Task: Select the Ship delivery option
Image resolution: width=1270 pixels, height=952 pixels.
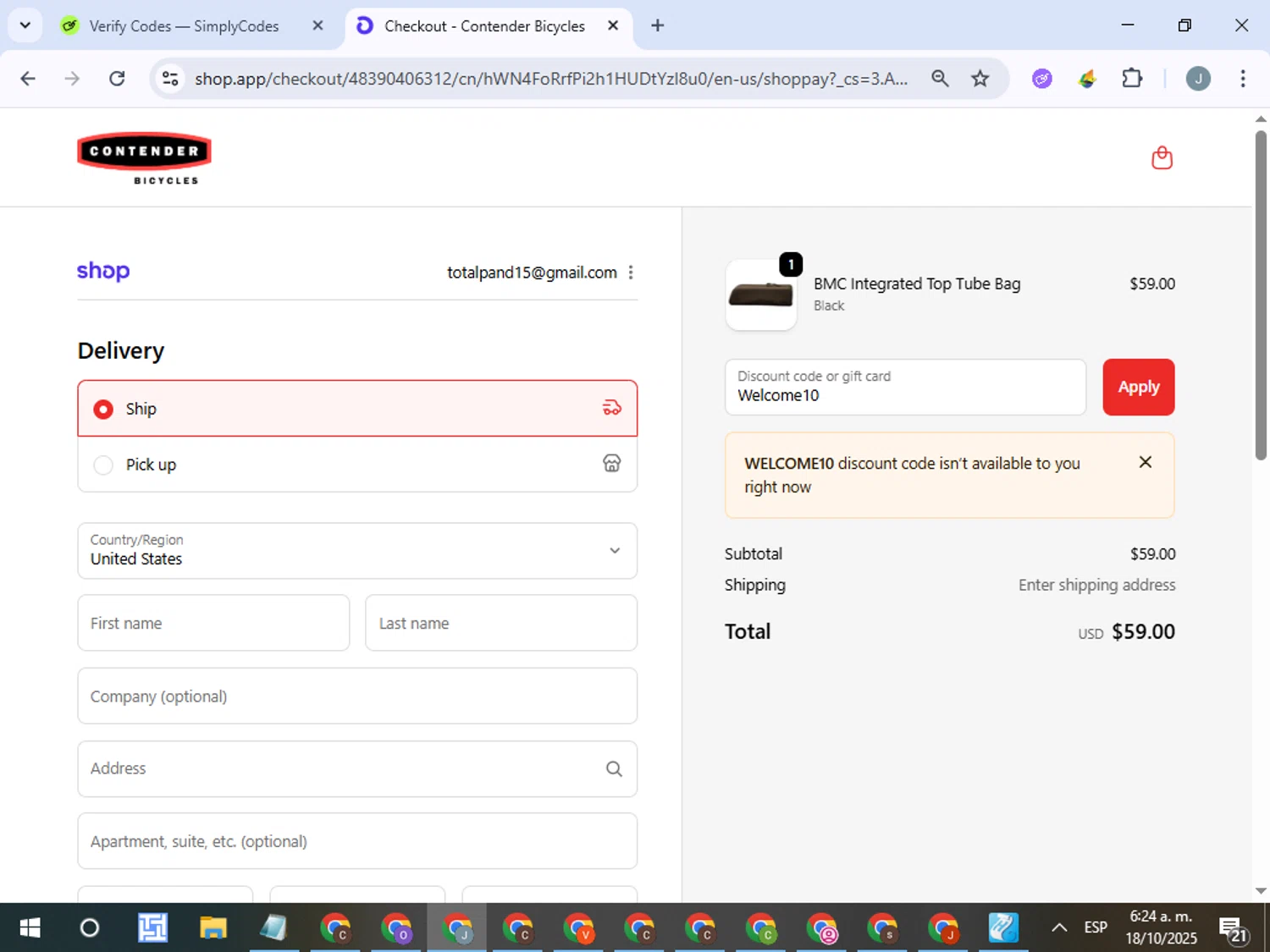Action: [x=357, y=409]
